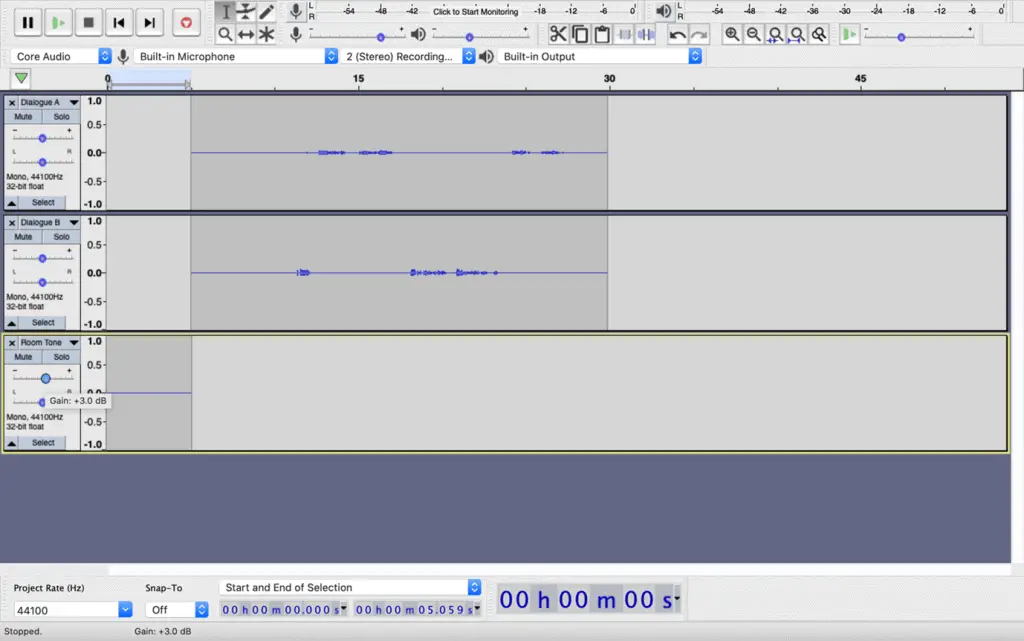
Task: Solo the Room Tone track
Action: click(x=61, y=357)
